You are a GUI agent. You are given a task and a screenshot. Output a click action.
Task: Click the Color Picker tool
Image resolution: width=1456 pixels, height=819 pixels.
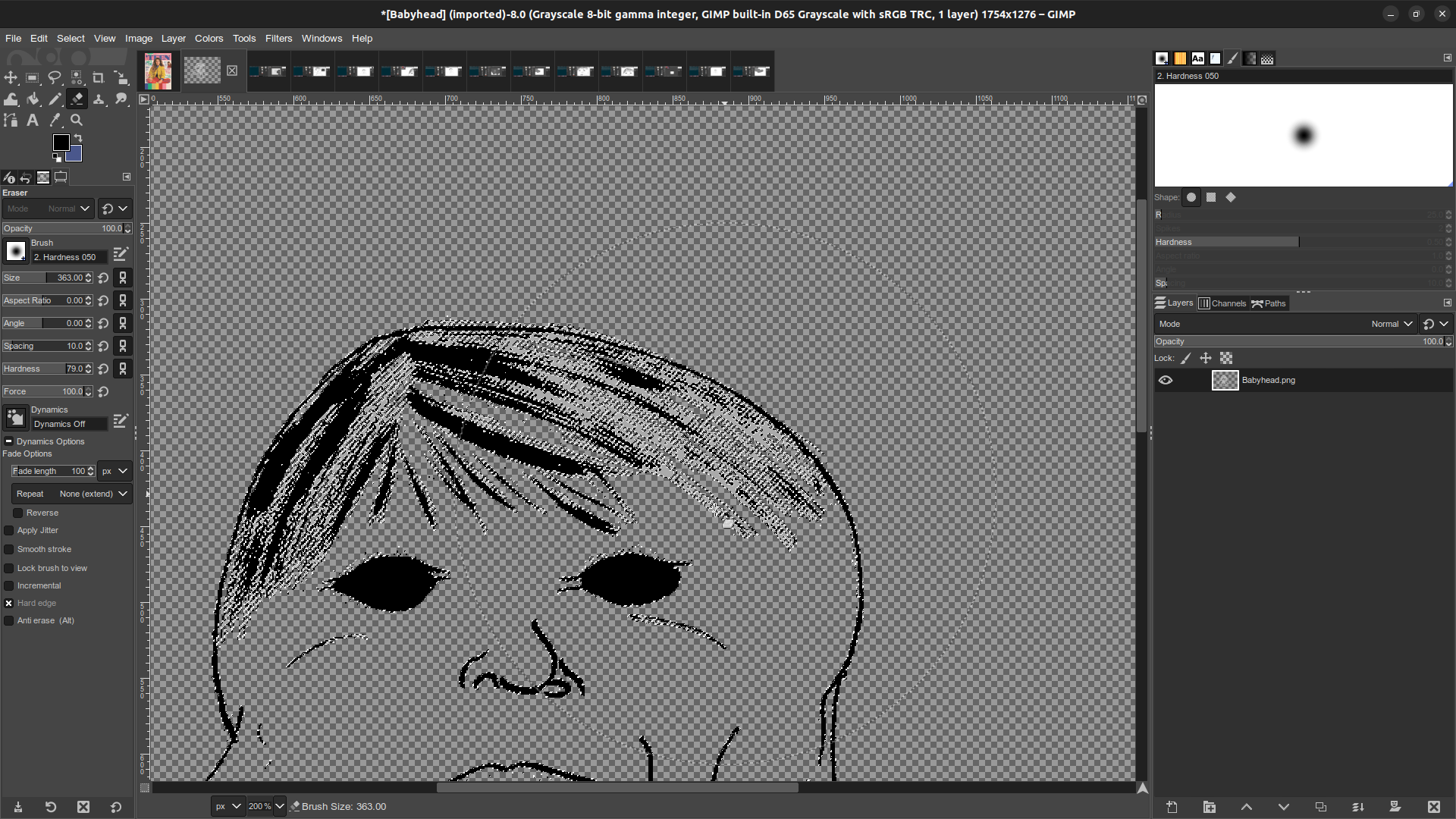55,120
